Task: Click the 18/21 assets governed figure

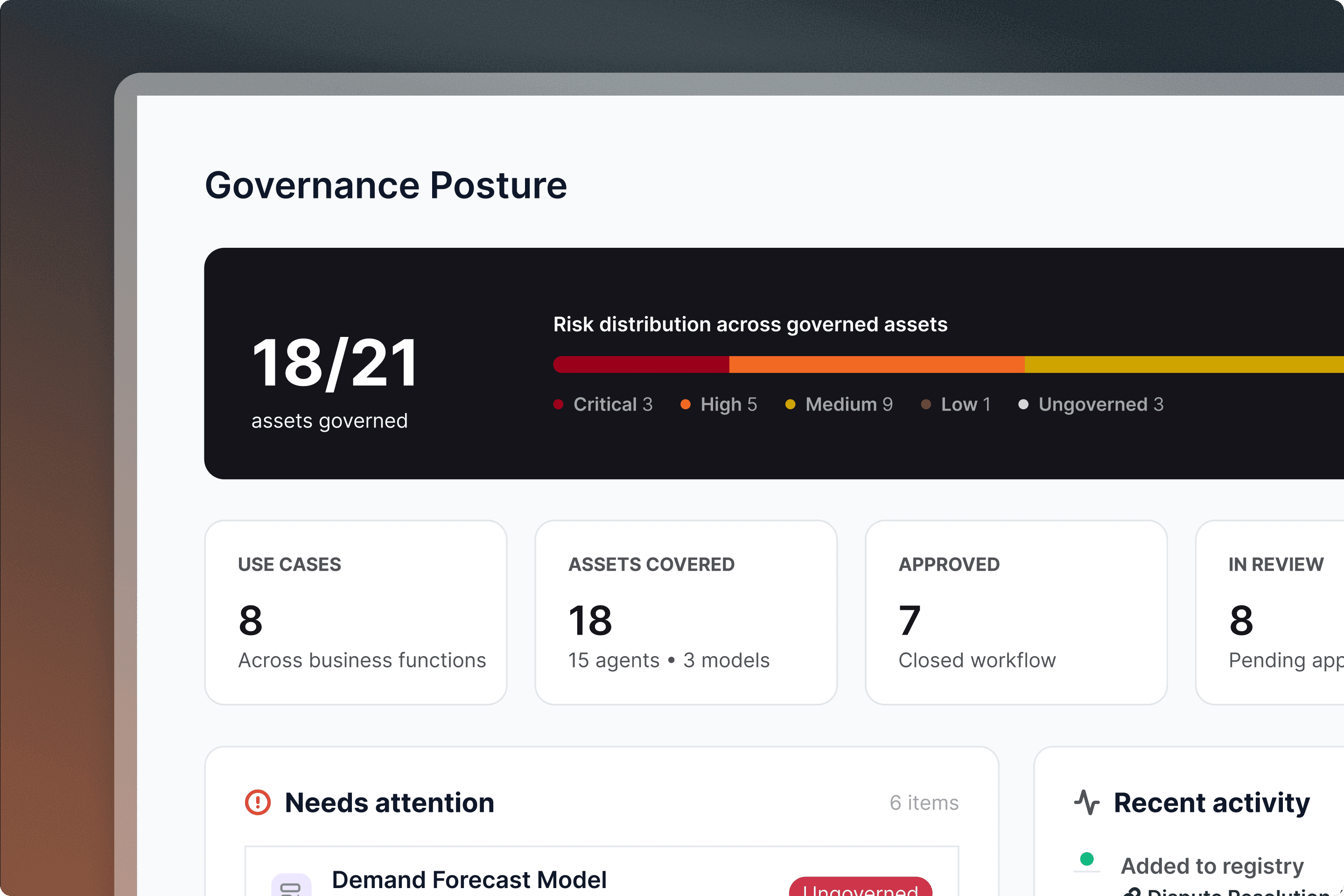Action: (x=335, y=364)
